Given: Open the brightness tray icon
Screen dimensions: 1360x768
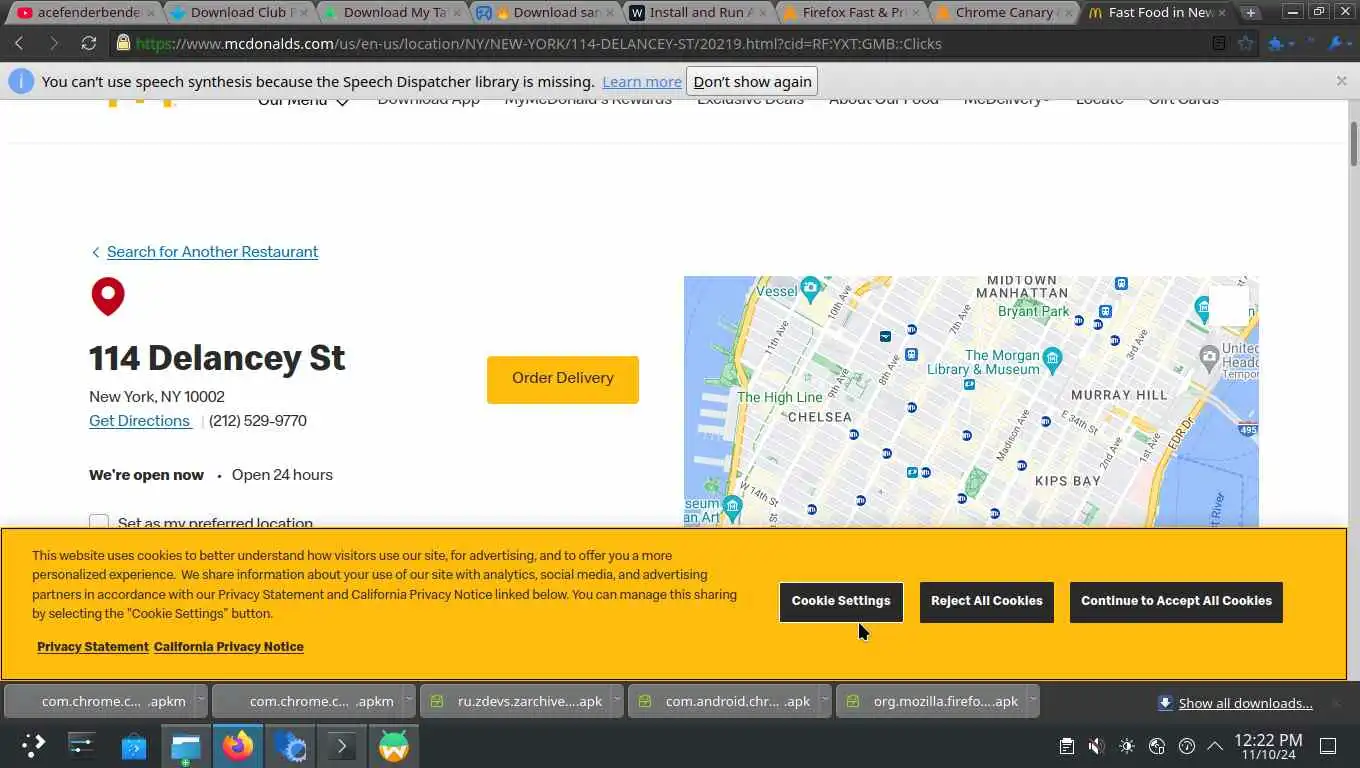Looking at the screenshot, I should click(x=1127, y=746).
